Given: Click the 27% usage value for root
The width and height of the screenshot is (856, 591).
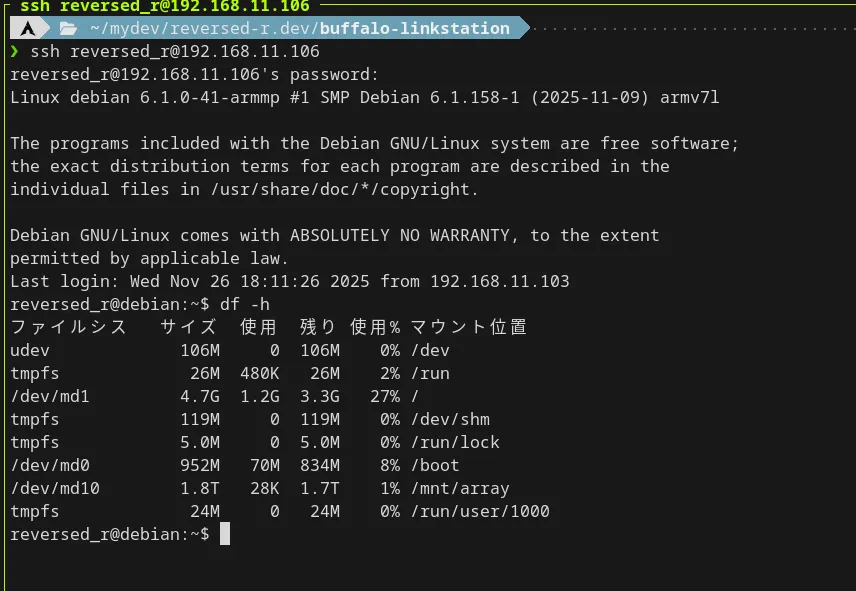Looking at the screenshot, I should [385, 396].
